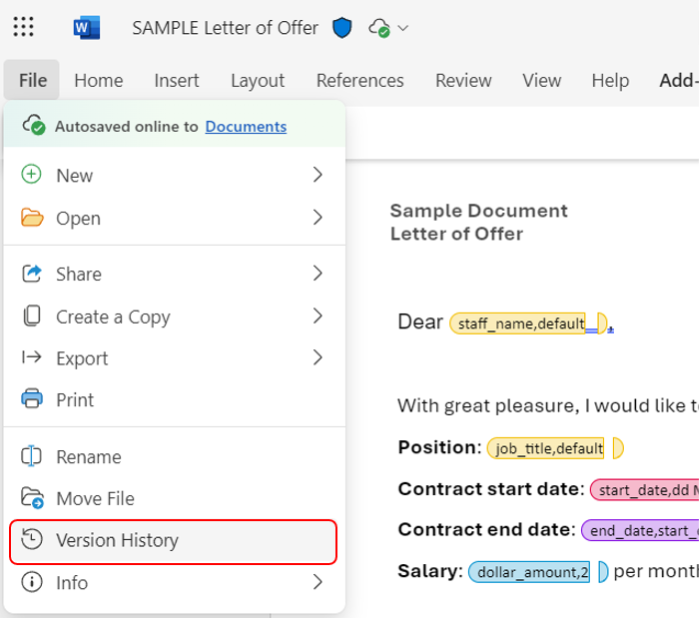Click the Rename icon in menu
Viewport: 699px width, 618px height.
pyautogui.click(x=32, y=457)
